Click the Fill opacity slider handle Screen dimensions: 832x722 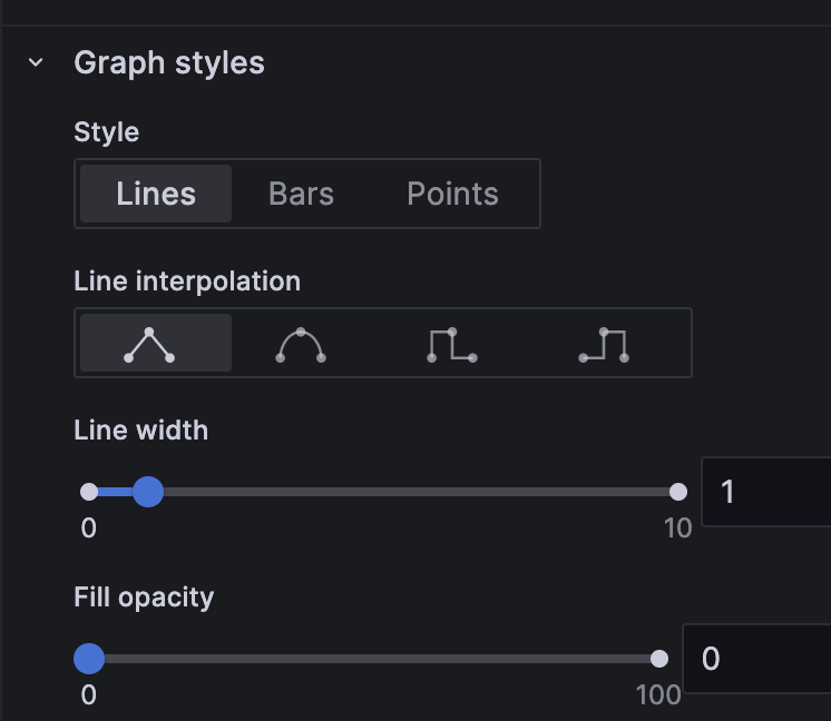pyautogui.click(x=89, y=659)
